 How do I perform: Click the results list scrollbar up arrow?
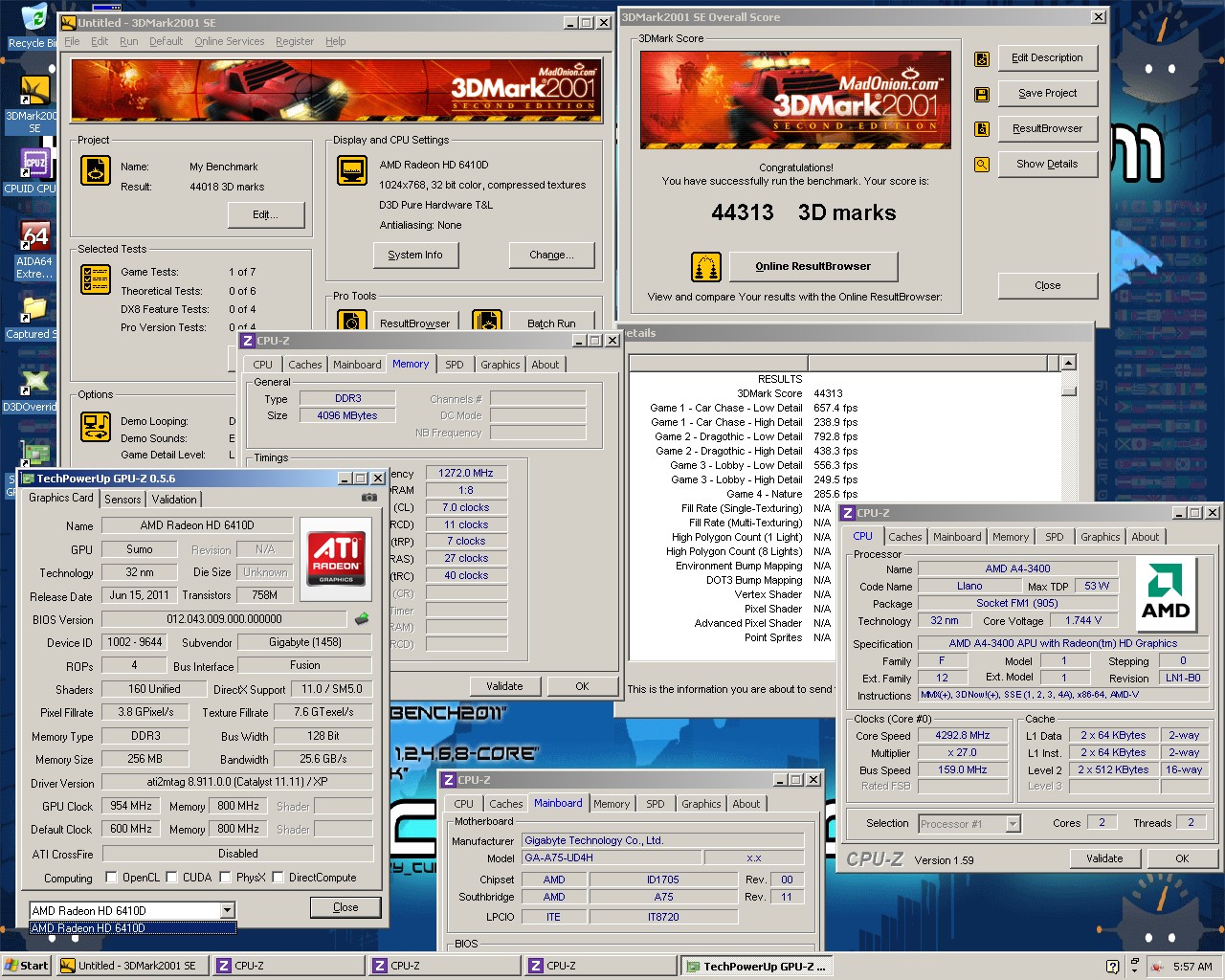pos(1068,363)
